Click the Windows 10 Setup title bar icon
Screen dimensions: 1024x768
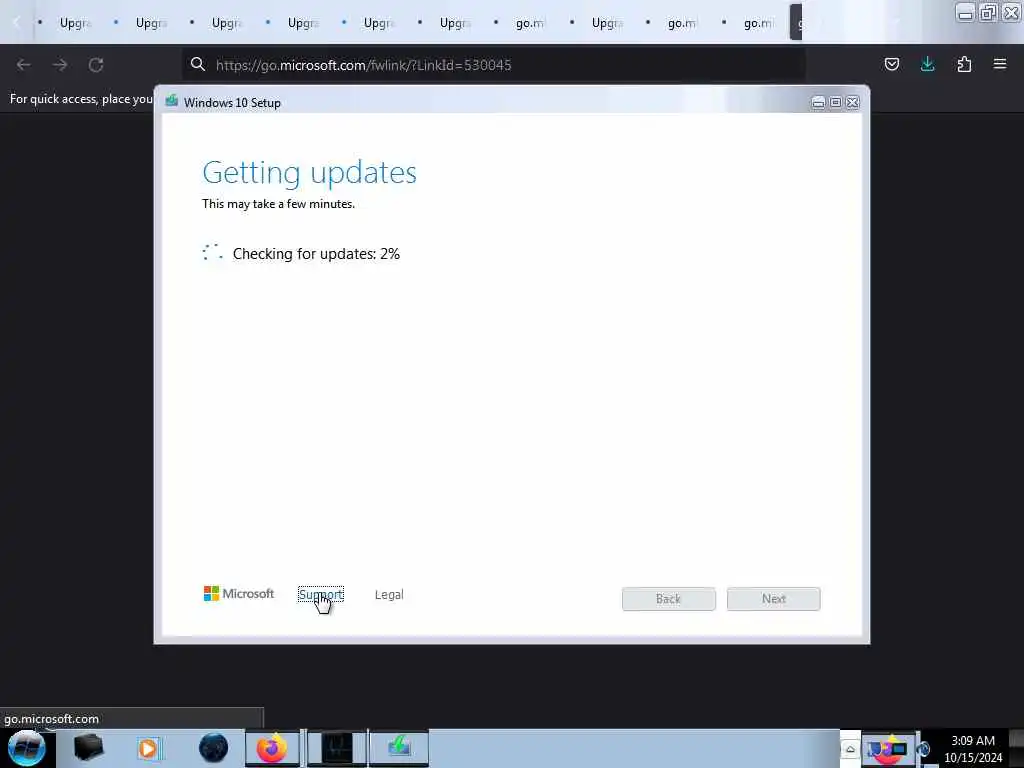click(172, 101)
